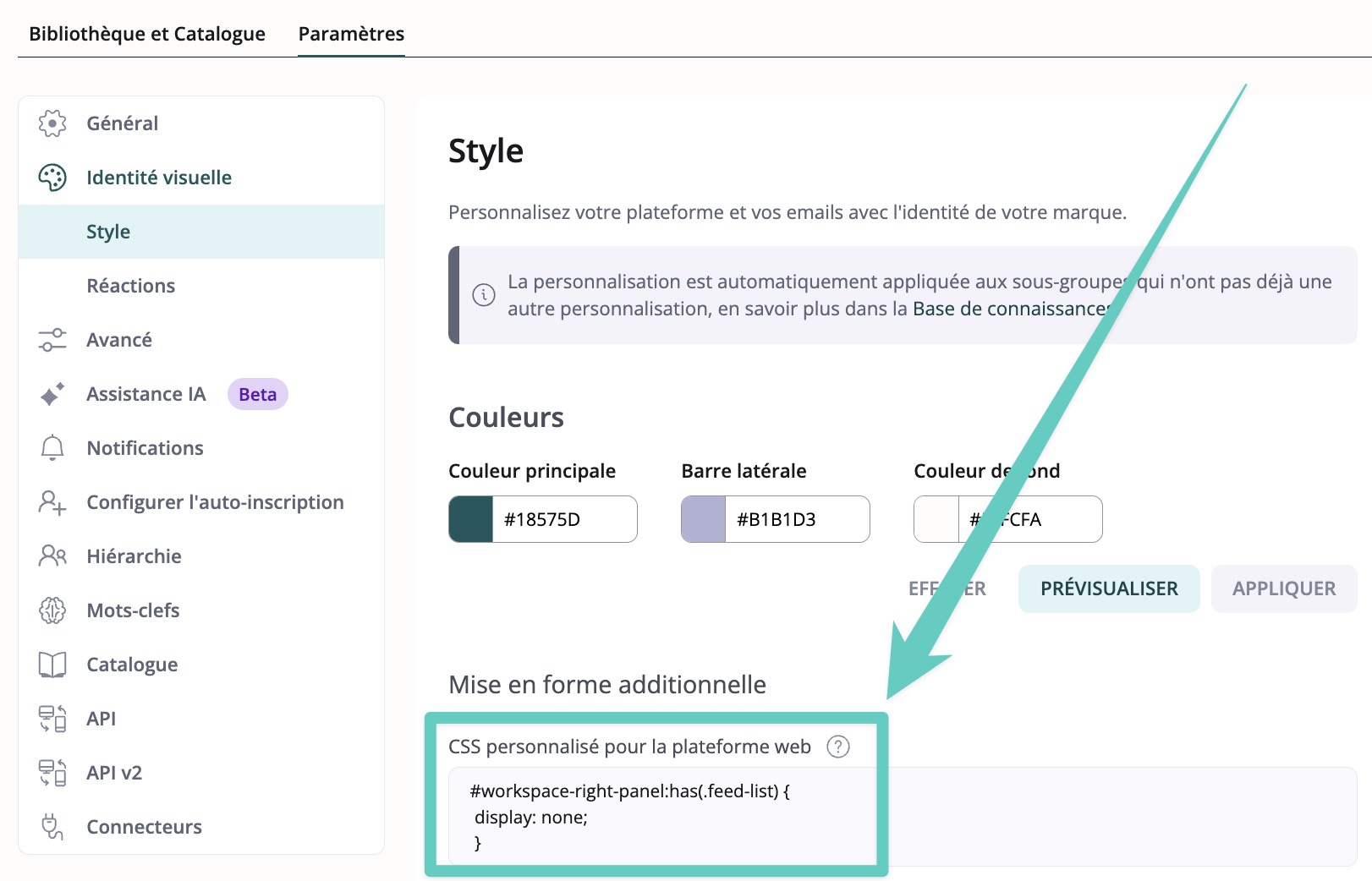Viewport: 1372px width, 881px height.
Task: Open the Barre latérale color swatch
Action: 704,519
